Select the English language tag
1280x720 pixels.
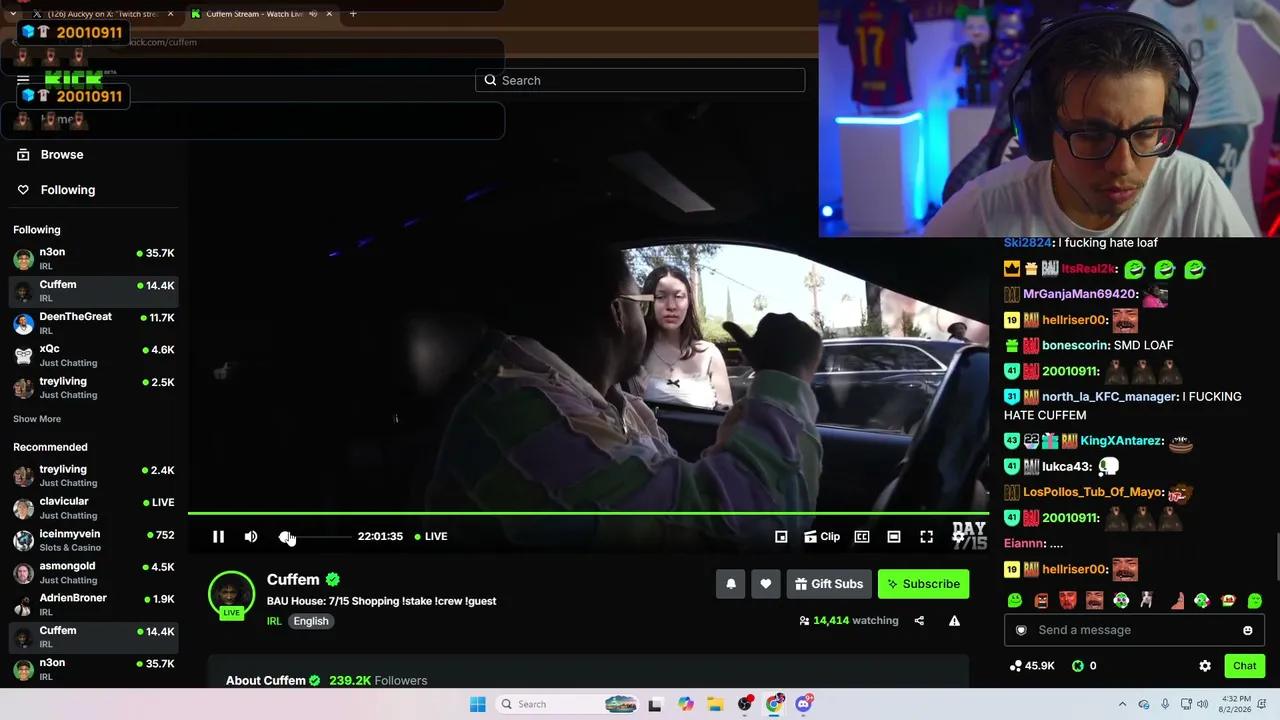(x=311, y=621)
